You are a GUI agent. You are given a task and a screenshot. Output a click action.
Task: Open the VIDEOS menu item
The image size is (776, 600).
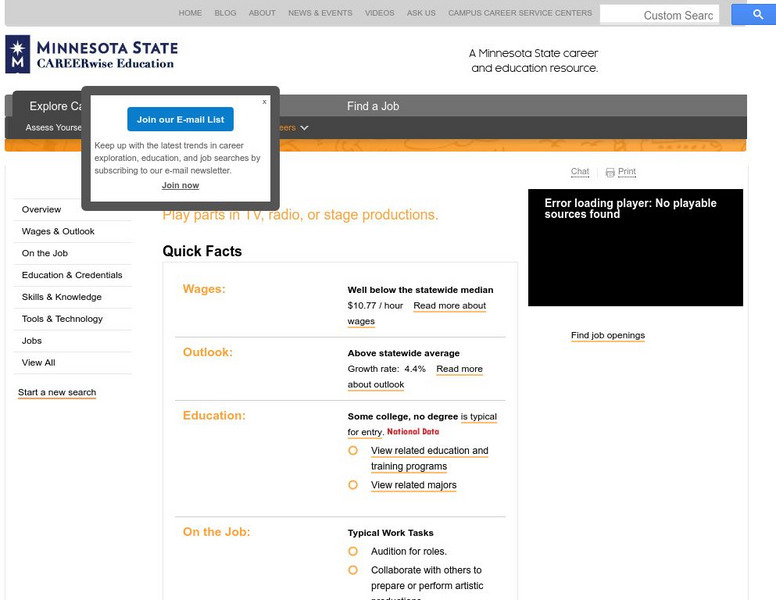(x=380, y=13)
